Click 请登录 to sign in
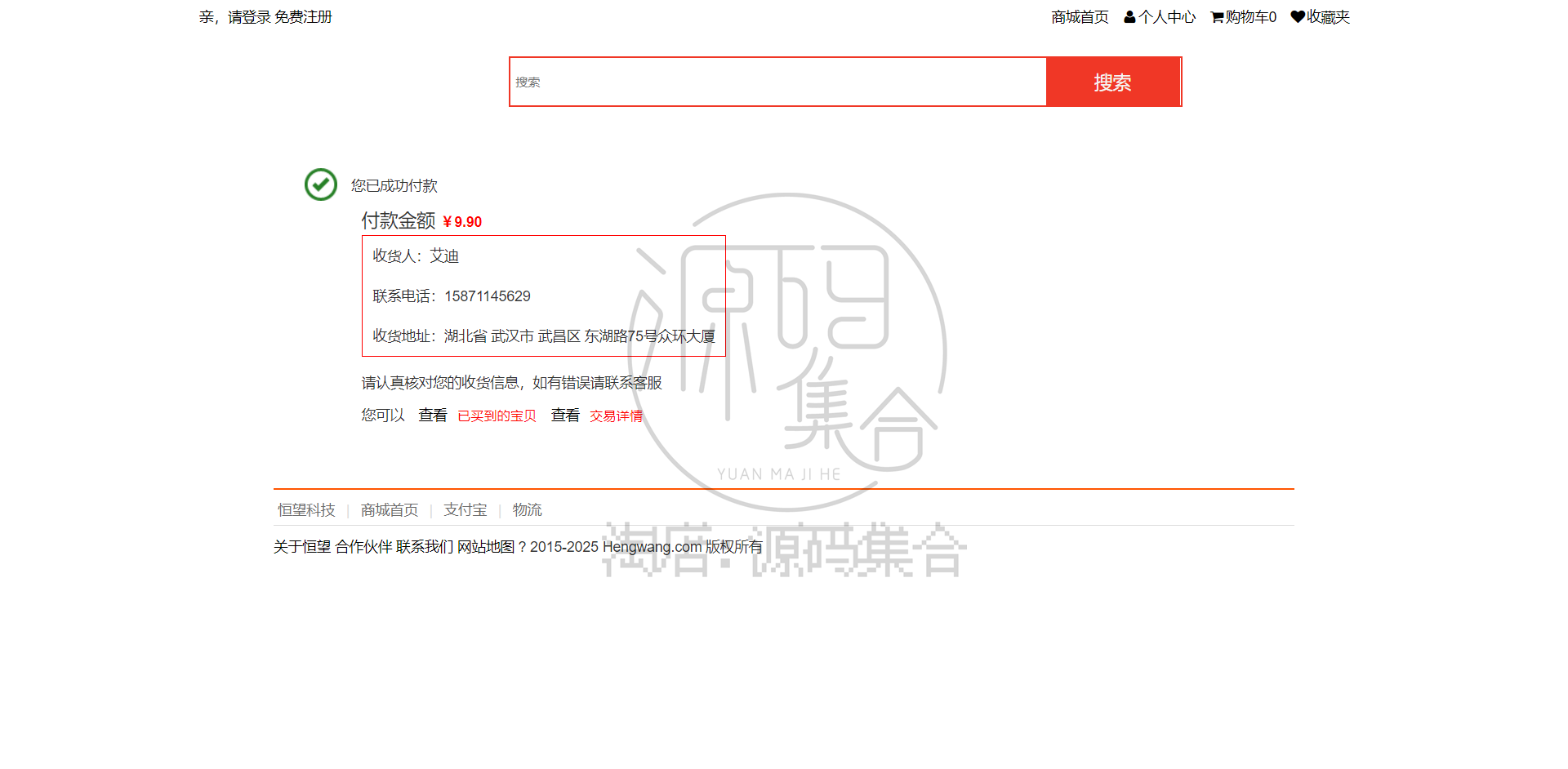Image resolution: width=1568 pixels, height=769 pixels. click(x=249, y=17)
